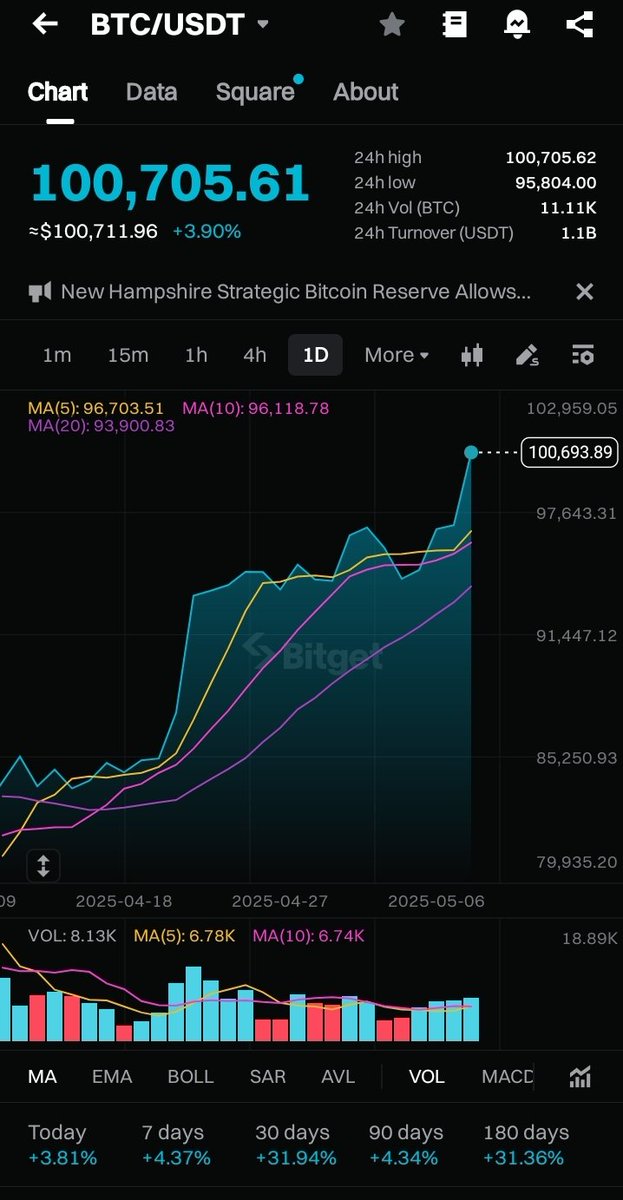Switch to the About tab
623x1200 pixels.
point(366,92)
